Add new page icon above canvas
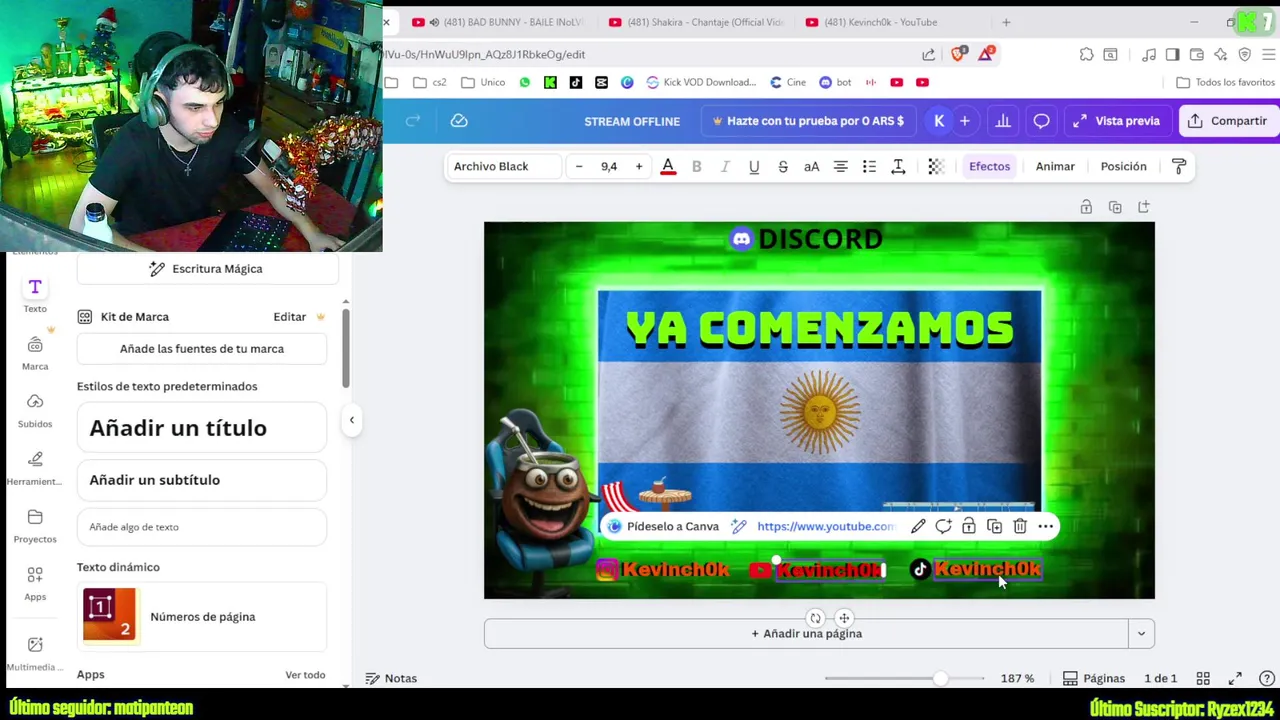The image size is (1280, 720). coord(1144,207)
